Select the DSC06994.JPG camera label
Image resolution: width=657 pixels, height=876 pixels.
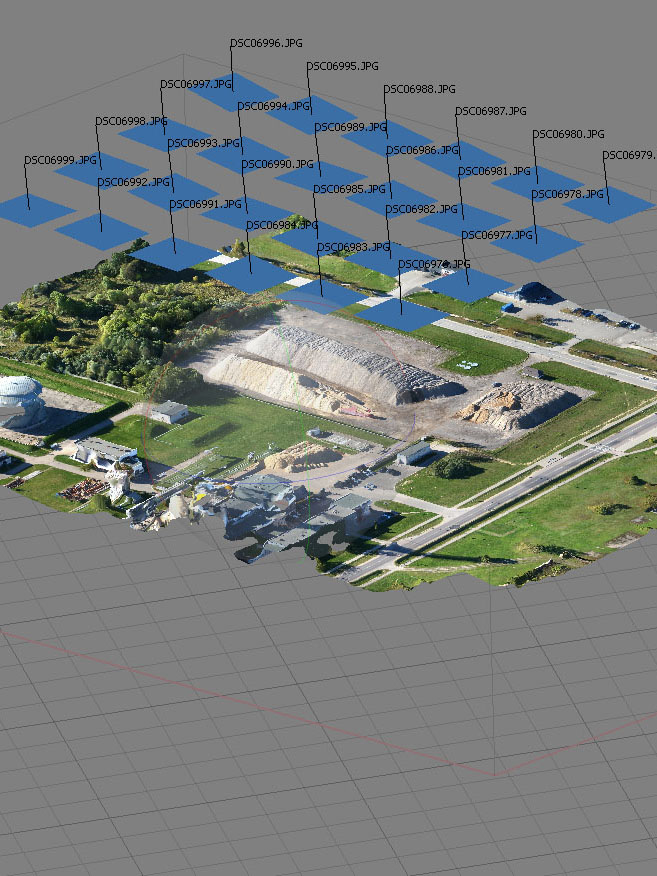pyautogui.click(x=274, y=106)
